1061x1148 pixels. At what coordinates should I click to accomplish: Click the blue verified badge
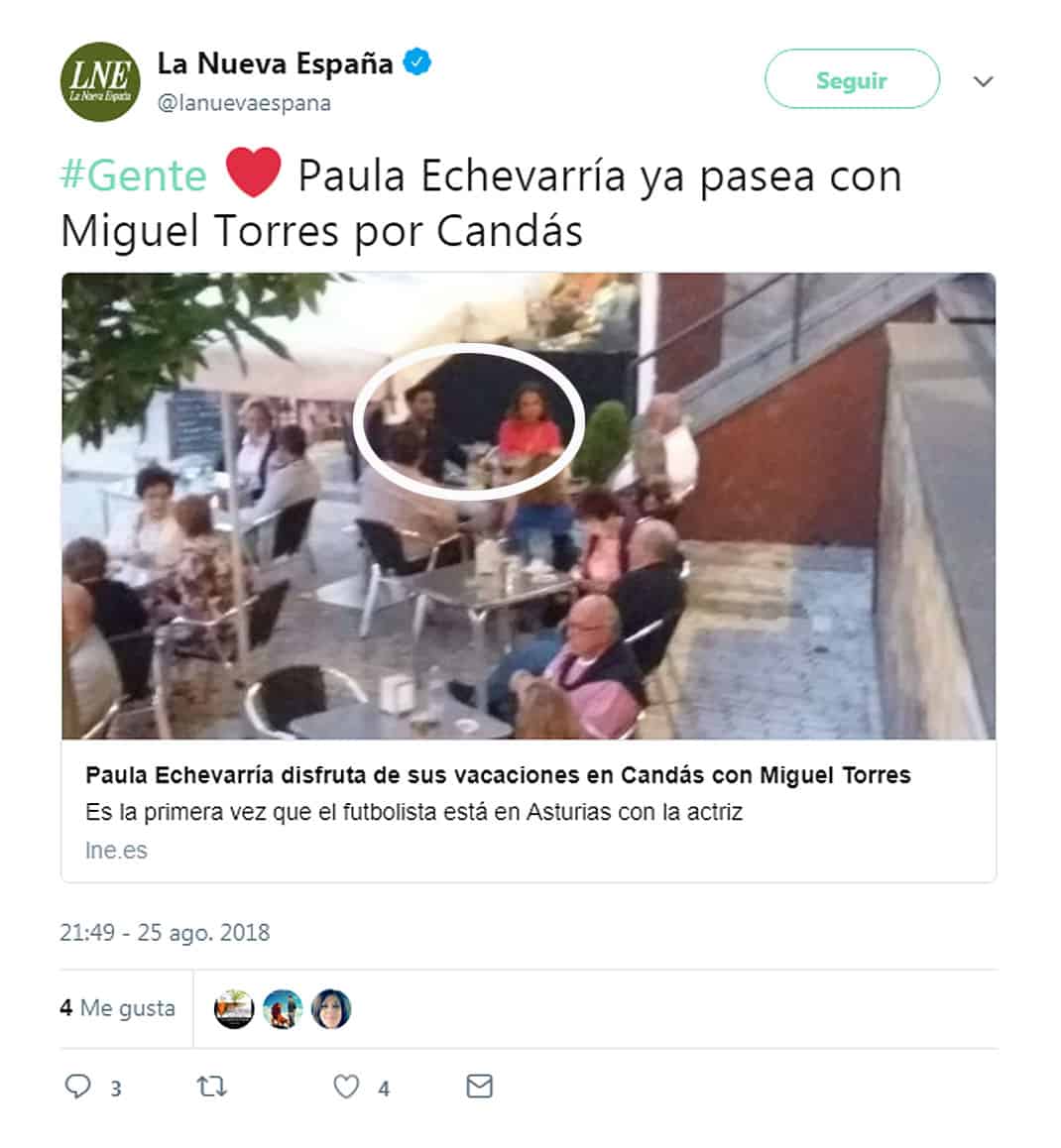click(x=417, y=63)
